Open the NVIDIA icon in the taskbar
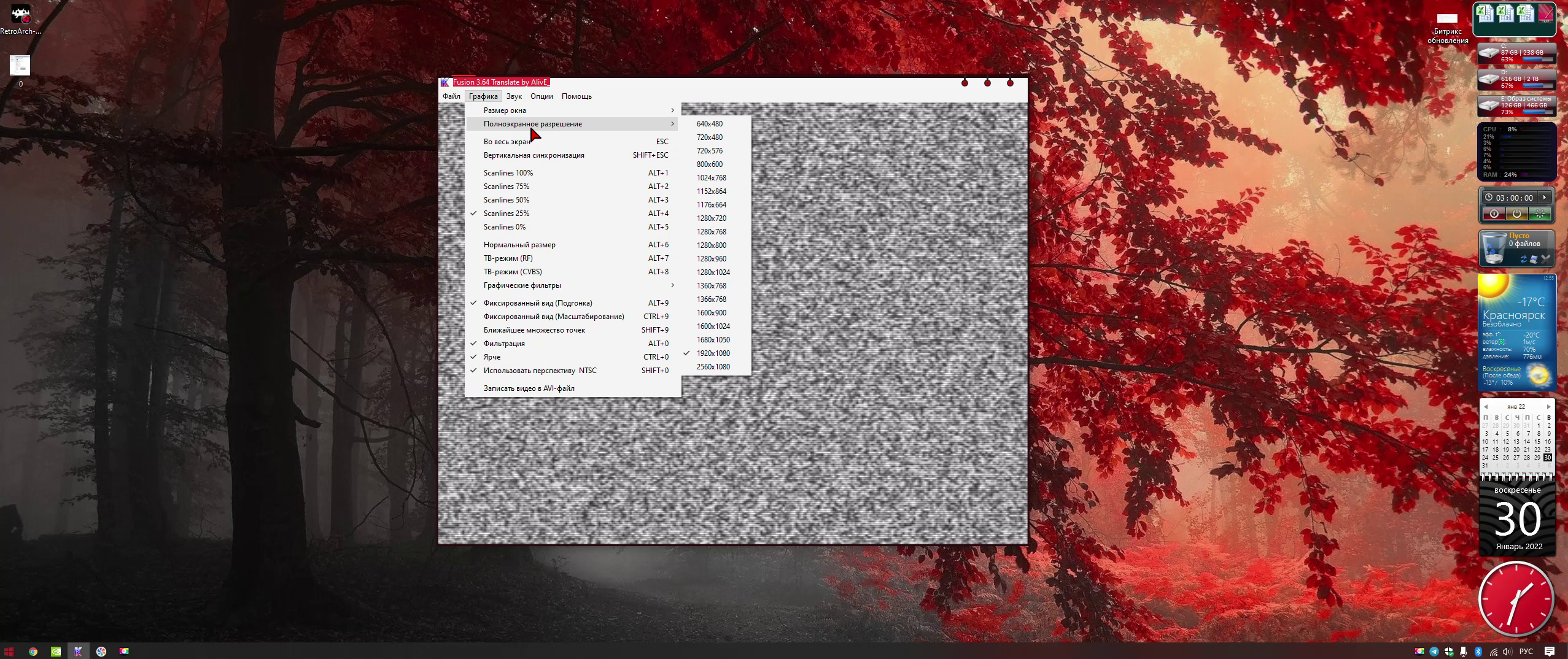Viewport: 1568px width, 659px height. (x=56, y=651)
